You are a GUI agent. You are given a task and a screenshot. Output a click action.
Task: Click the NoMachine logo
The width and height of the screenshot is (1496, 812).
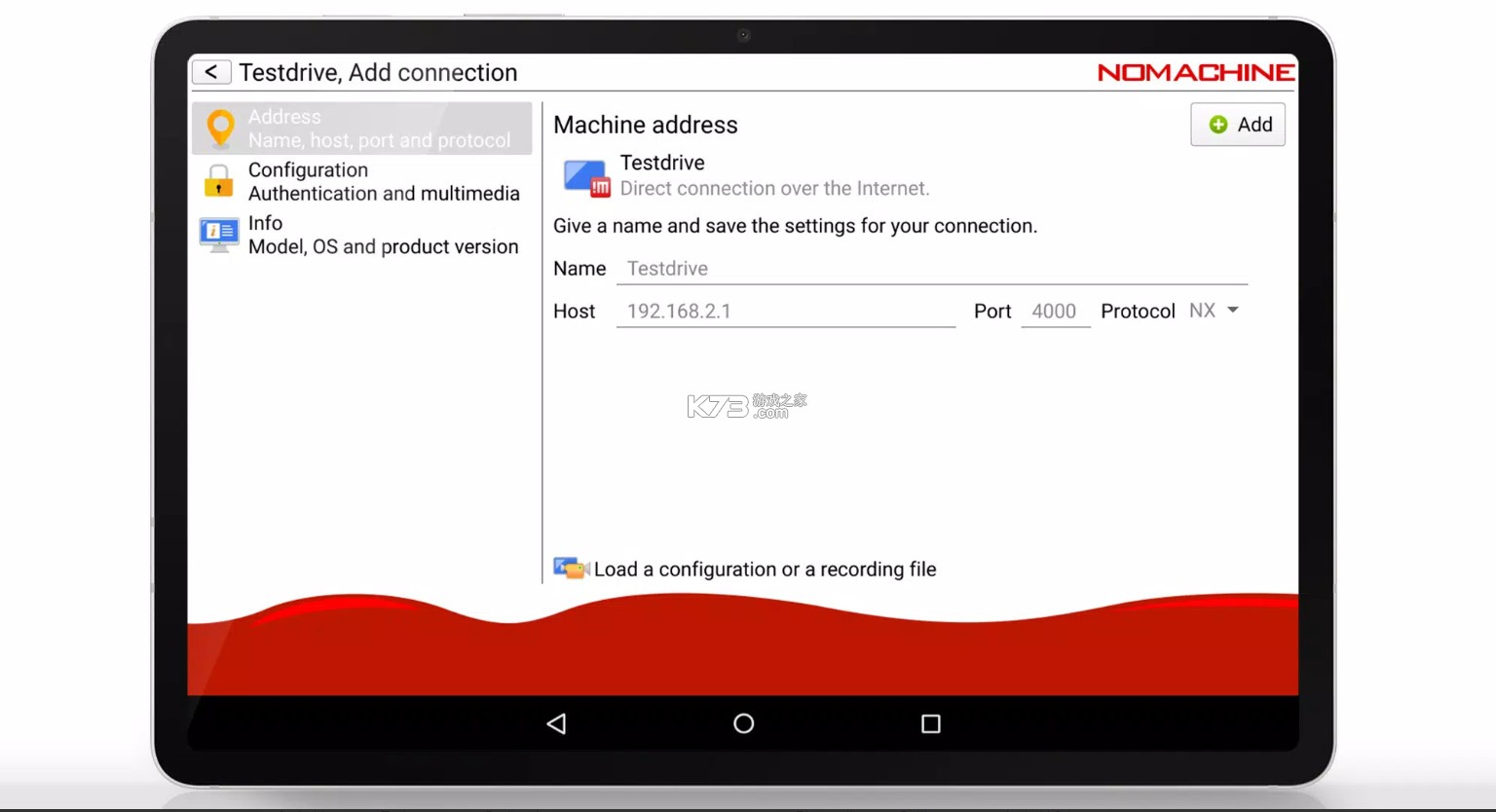[x=1196, y=73]
